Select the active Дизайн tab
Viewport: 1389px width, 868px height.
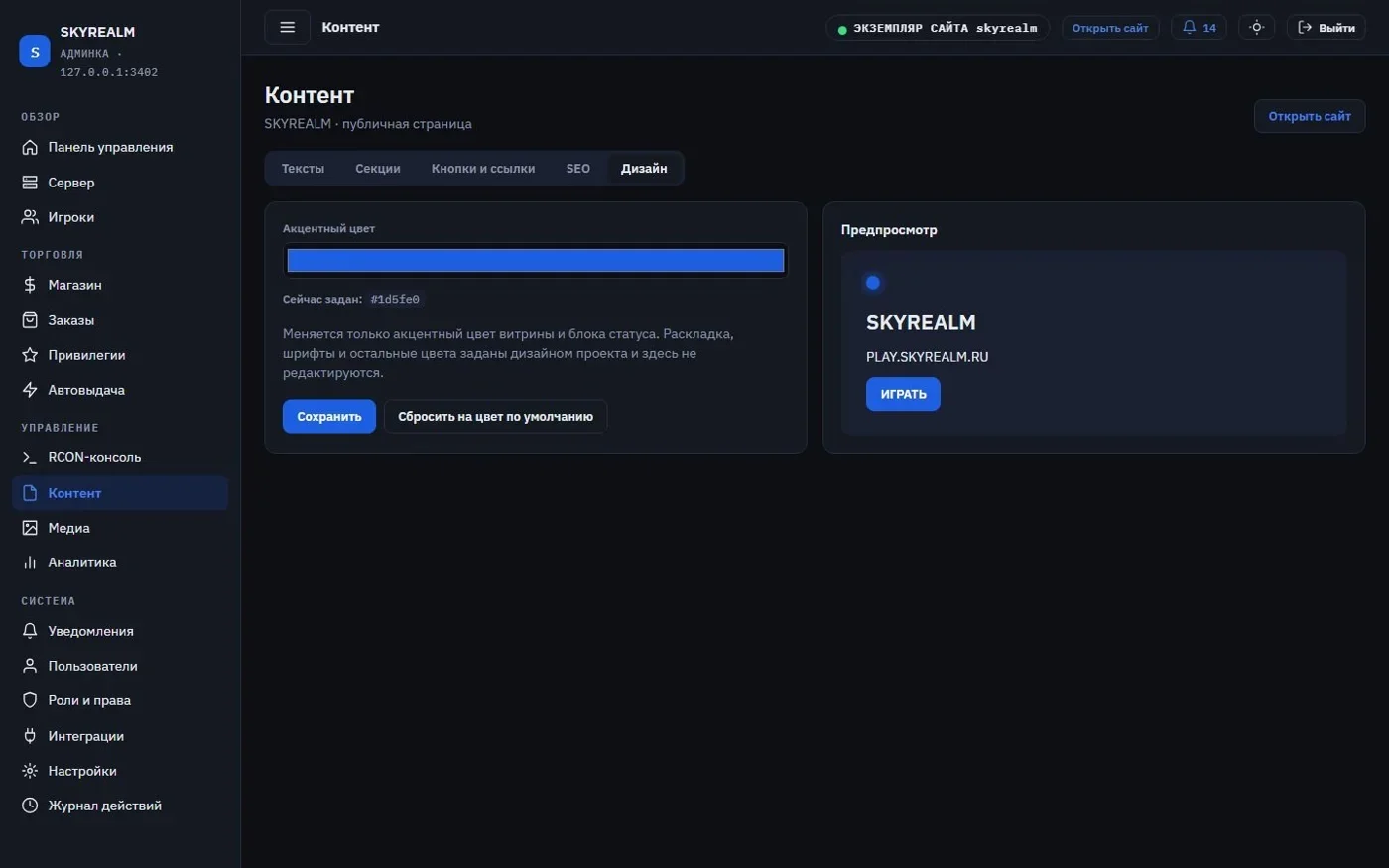(x=644, y=169)
